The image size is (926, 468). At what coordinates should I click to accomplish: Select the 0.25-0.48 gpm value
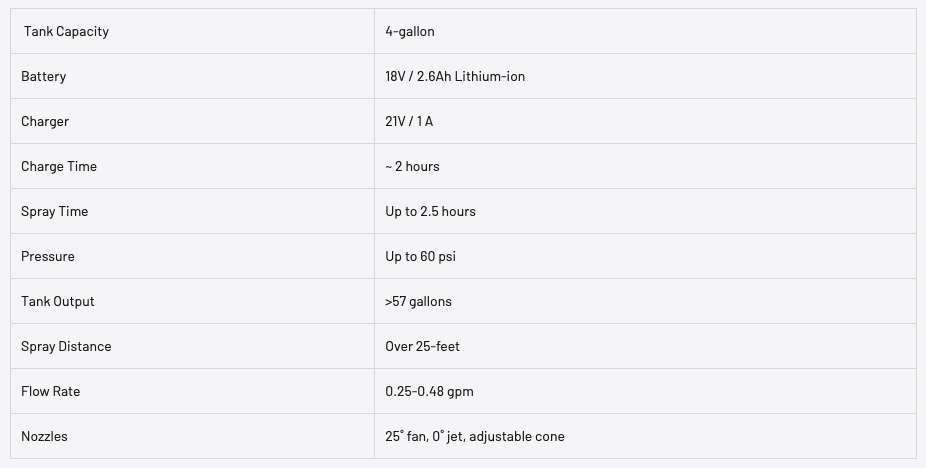tap(429, 391)
